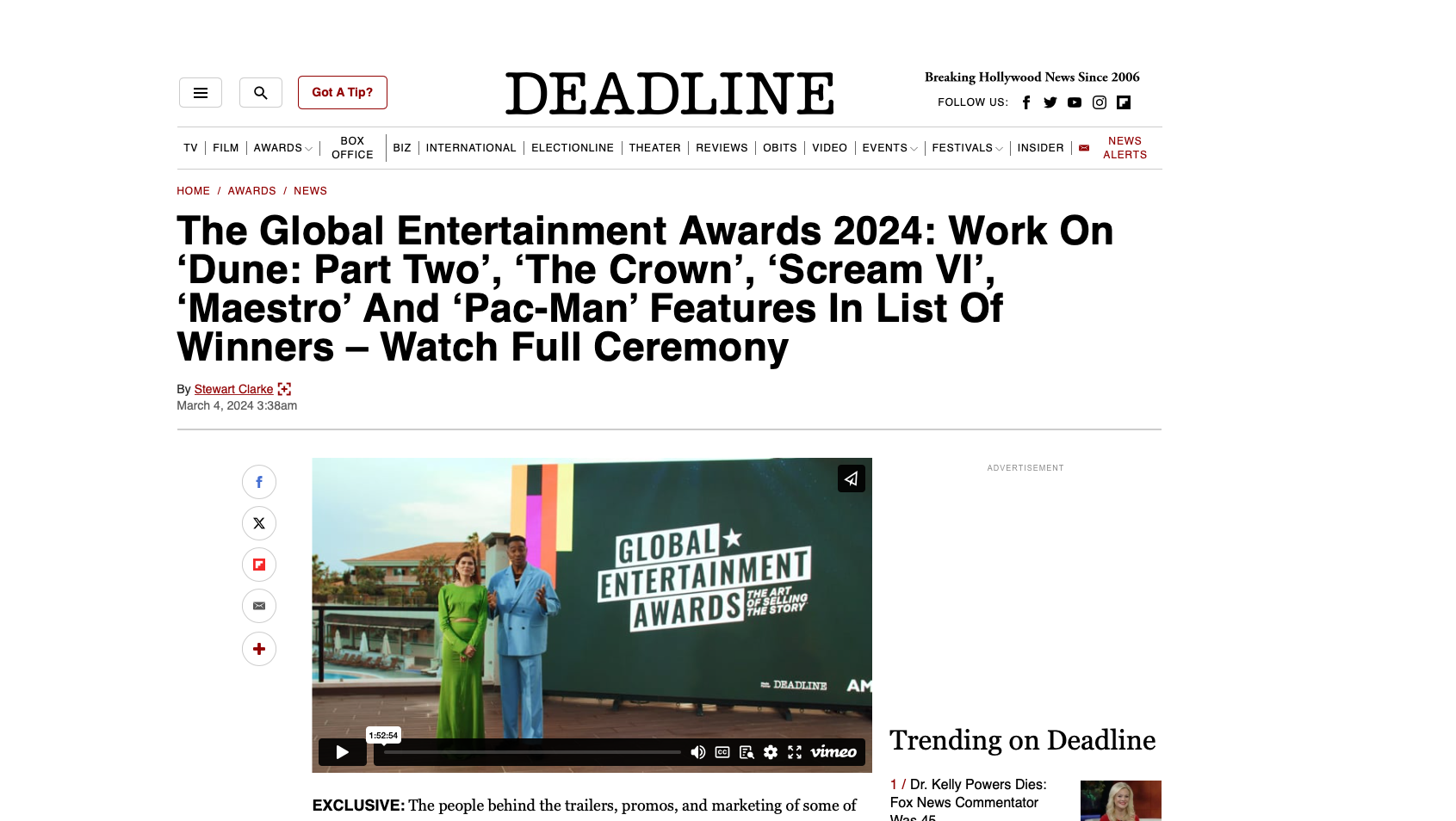Show more sharing options plus button
1456x821 pixels.
259,649
